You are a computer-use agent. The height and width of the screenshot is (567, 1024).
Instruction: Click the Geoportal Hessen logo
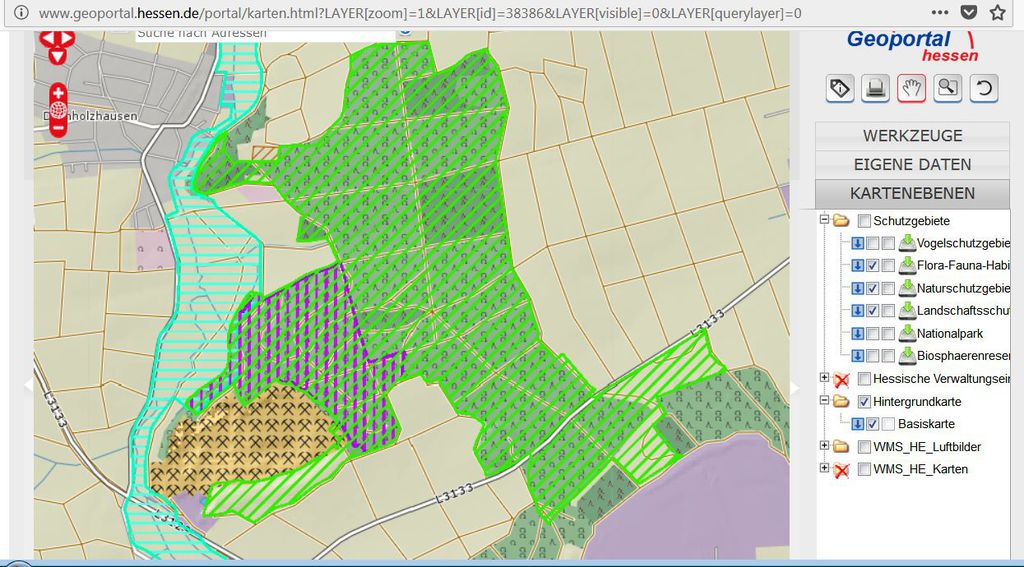[910, 44]
